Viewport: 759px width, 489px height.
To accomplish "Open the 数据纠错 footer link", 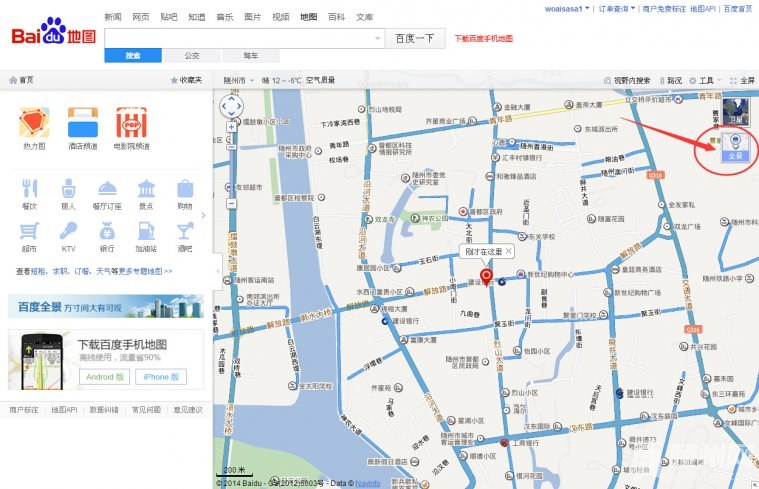I will pyautogui.click(x=104, y=410).
